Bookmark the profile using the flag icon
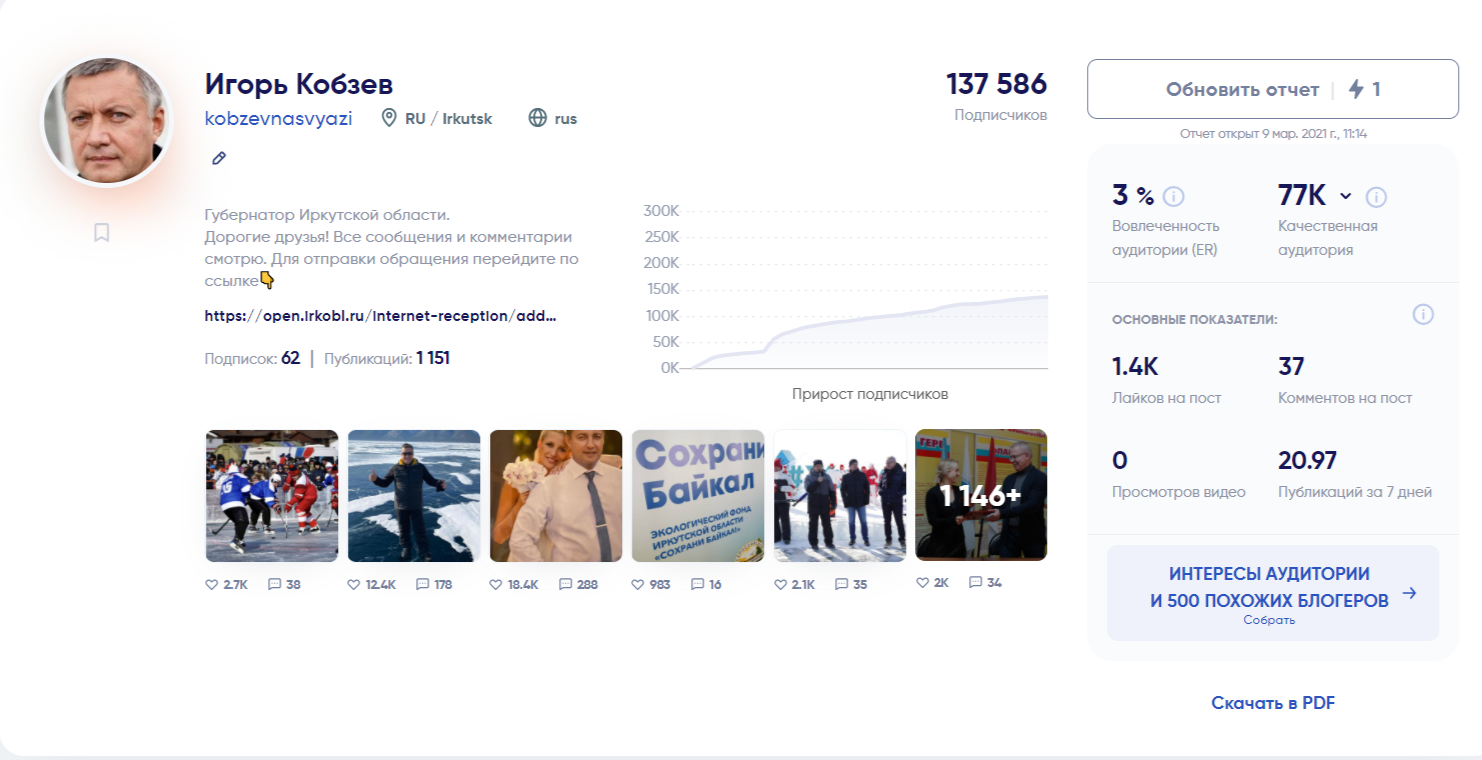1482x760 pixels. [x=101, y=232]
